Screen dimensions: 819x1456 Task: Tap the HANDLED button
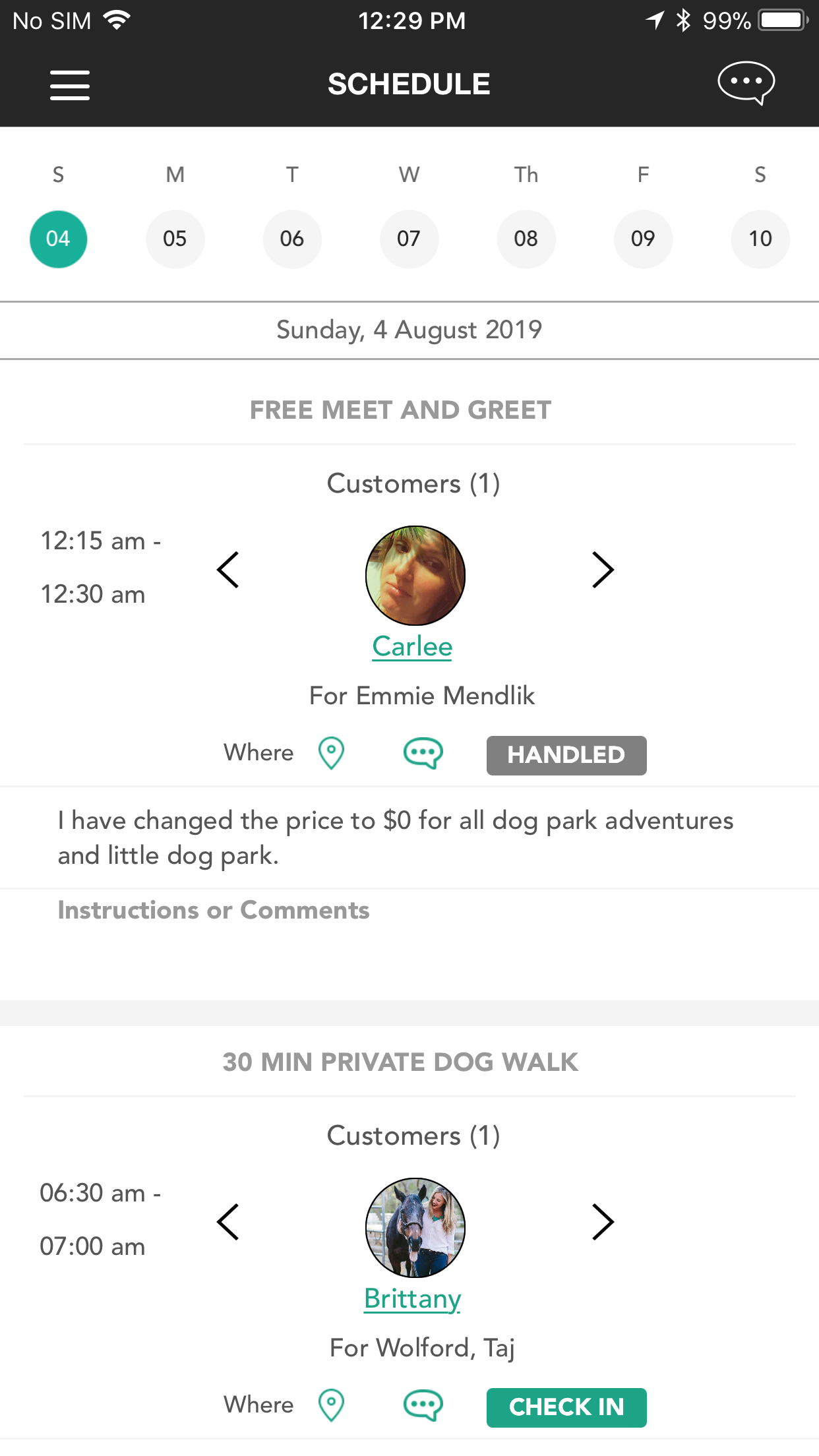(566, 755)
